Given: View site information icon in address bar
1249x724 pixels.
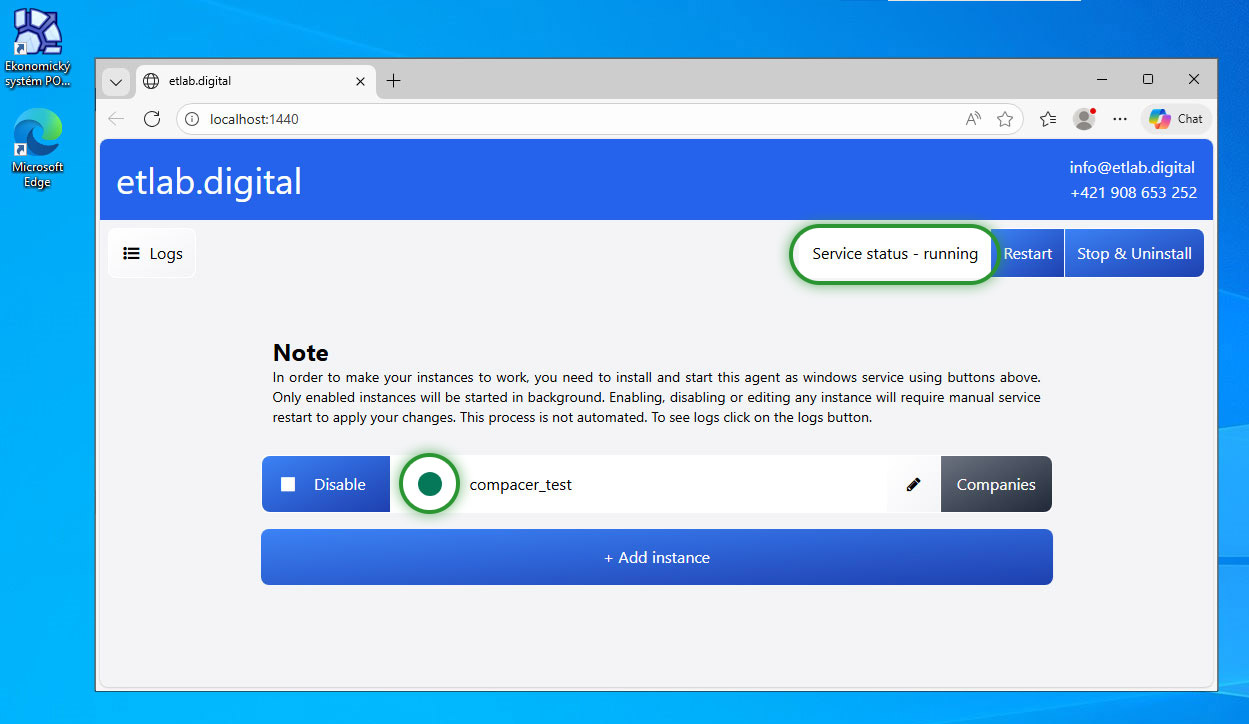Looking at the screenshot, I should [193, 119].
